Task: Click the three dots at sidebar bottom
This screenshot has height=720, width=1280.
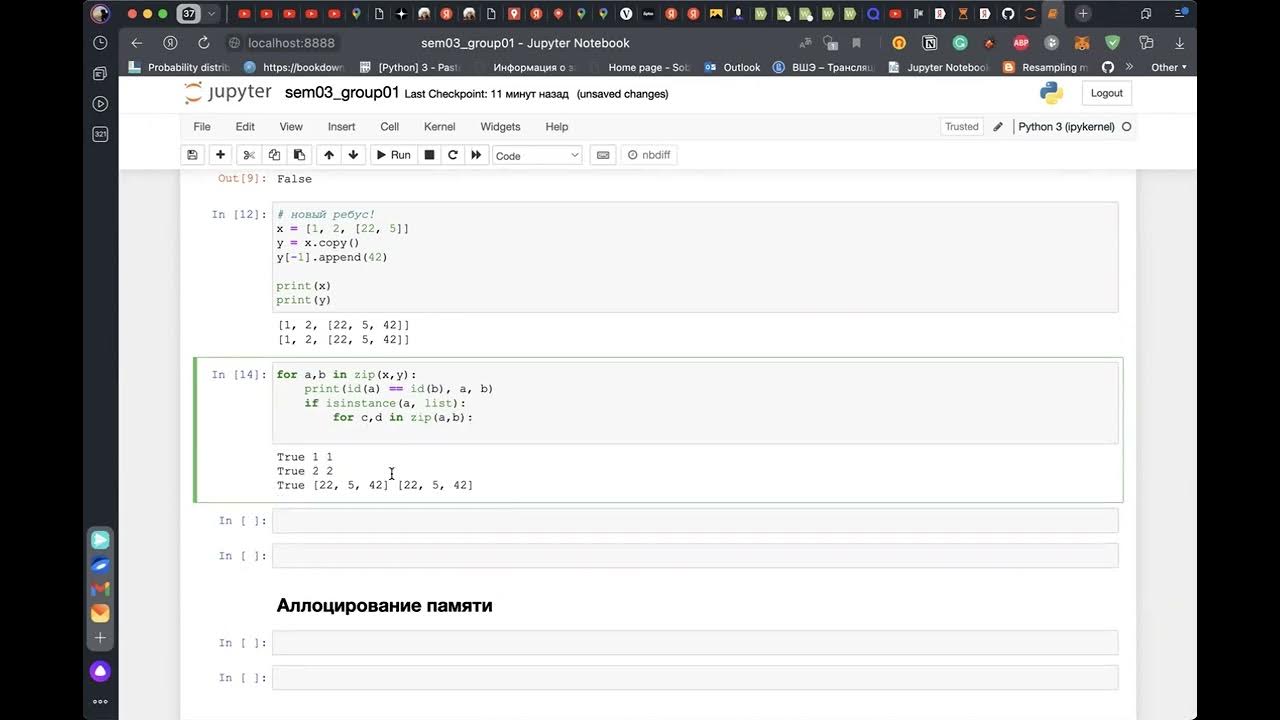Action: pos(100,702)
